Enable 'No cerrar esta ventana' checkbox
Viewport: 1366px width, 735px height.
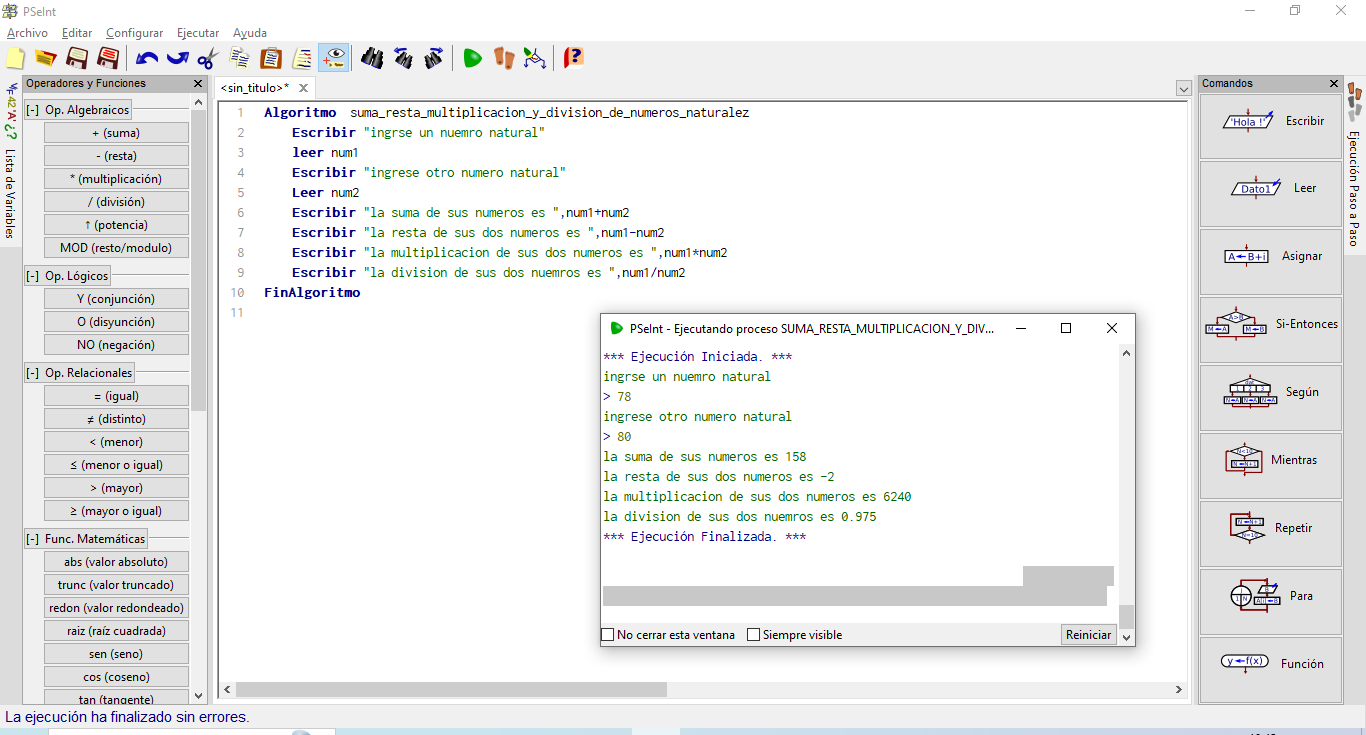(607, 635)
